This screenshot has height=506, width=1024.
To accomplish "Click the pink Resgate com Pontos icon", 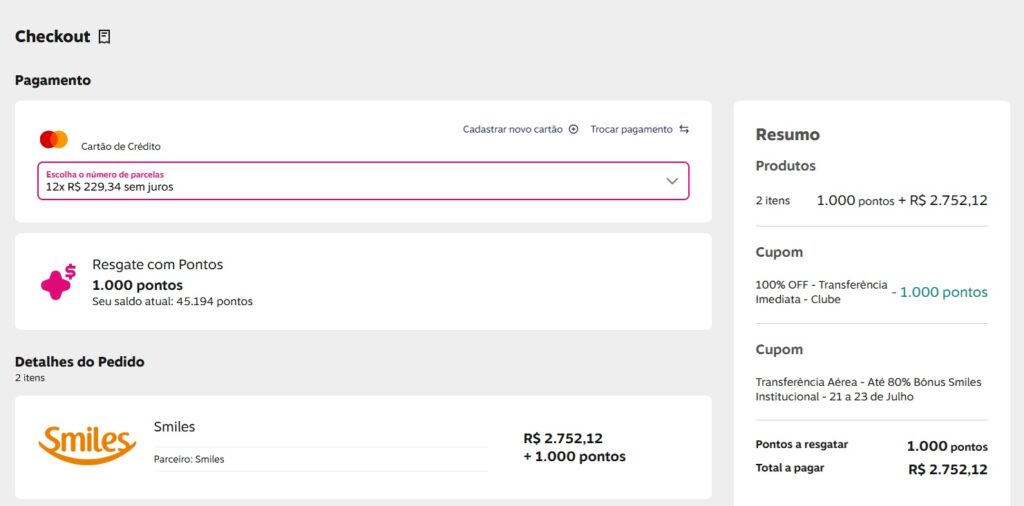I will [58, 282].
